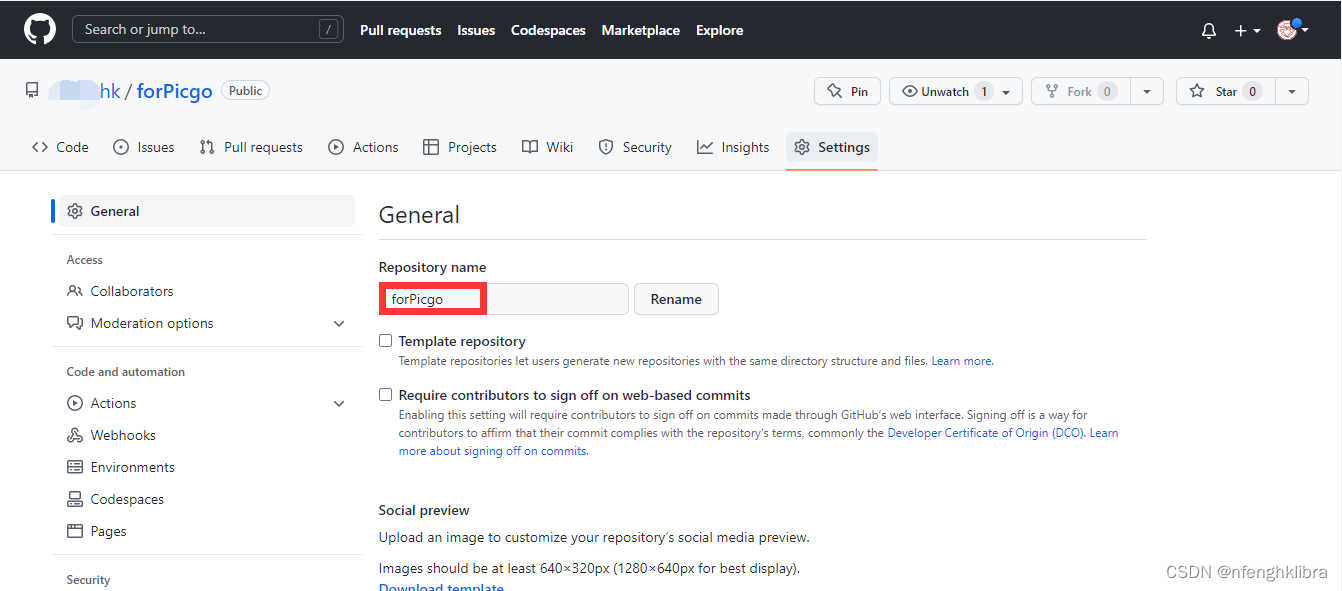Switch to the repository Actions tab
The height and width of the screenshot is (591, 1342).
click(x=363, y=147)
